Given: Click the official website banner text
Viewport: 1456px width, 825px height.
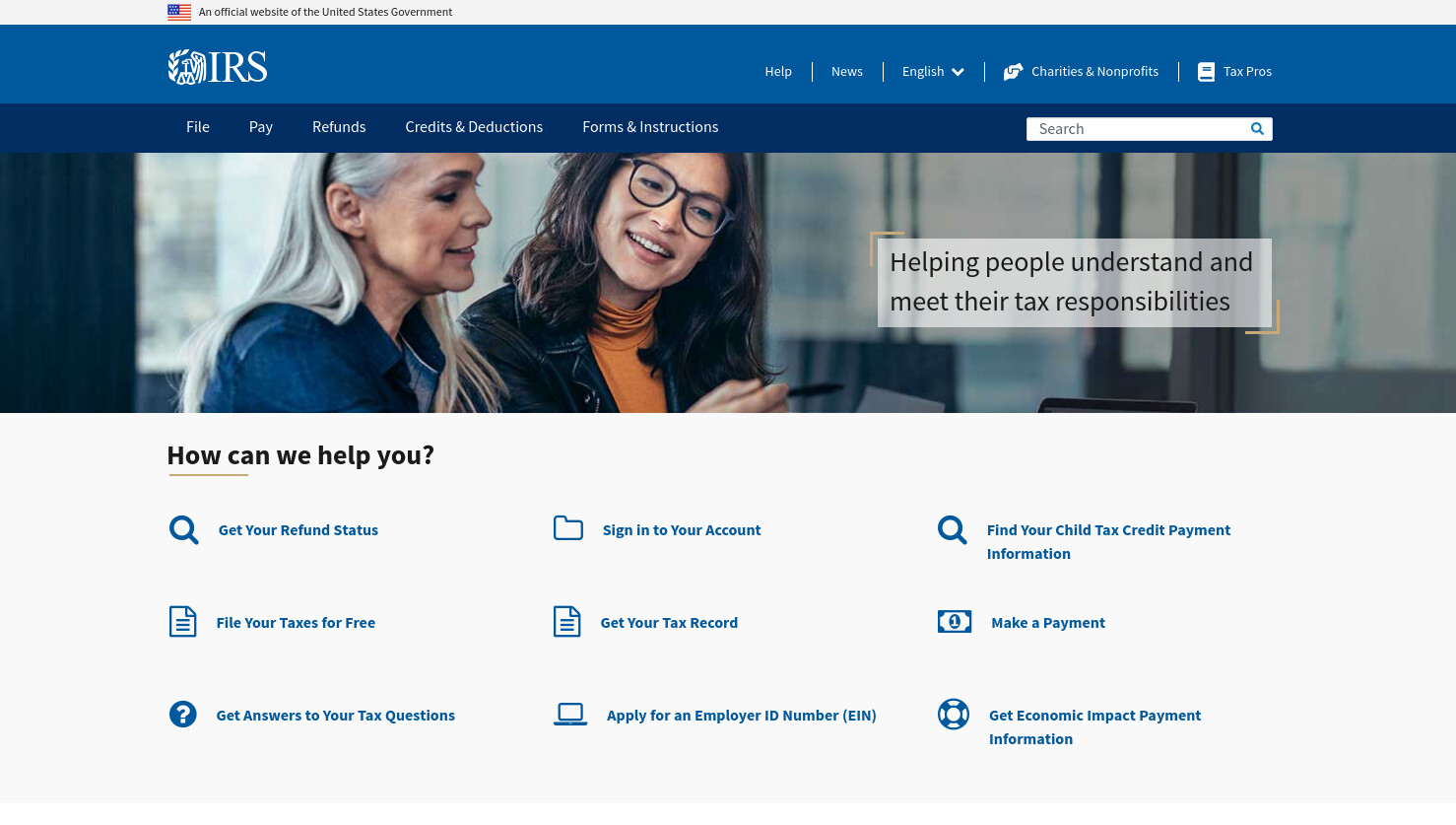Looking at the screenshot, I should coord(325,12).
